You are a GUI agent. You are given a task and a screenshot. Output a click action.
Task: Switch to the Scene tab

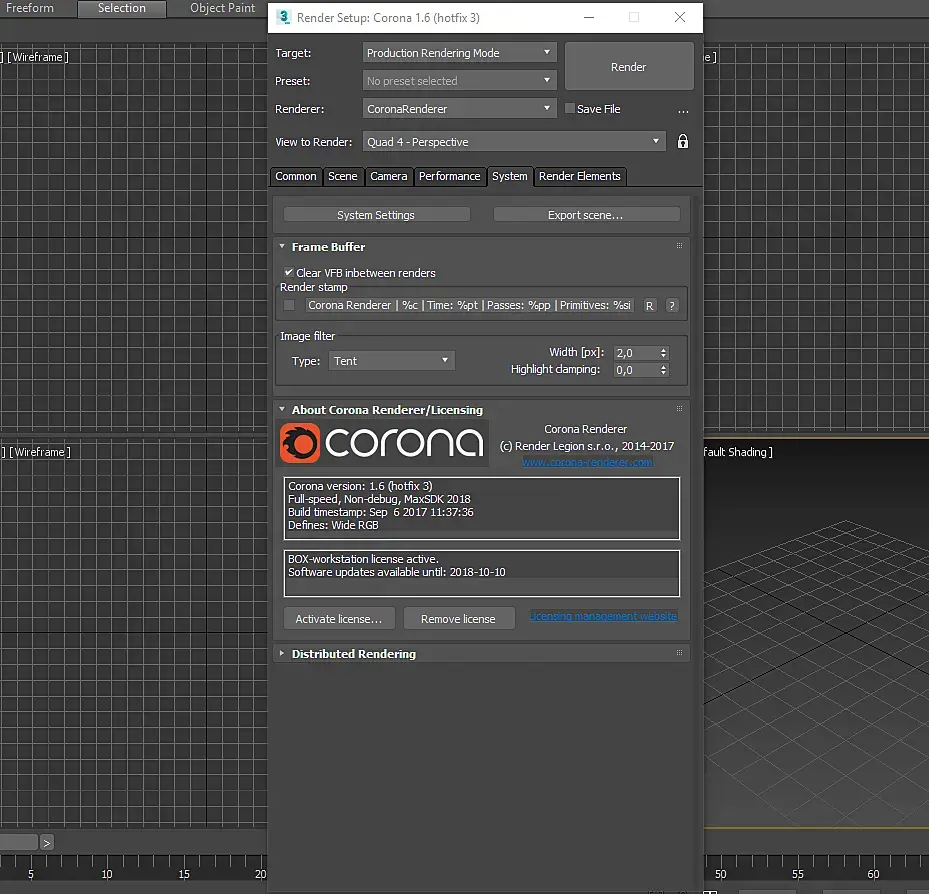[x=342, y=177]
